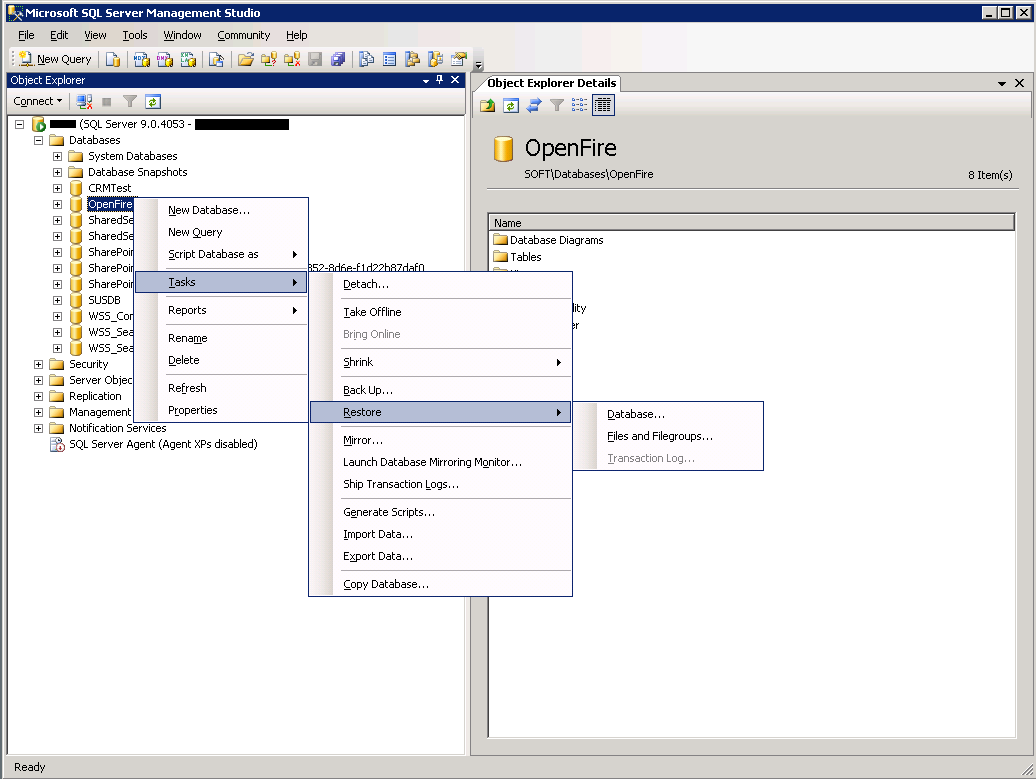The width and height of the screenshot is (1036, 779).
Task: Open a new Analysis Services XMLA query
Action: 188,59
